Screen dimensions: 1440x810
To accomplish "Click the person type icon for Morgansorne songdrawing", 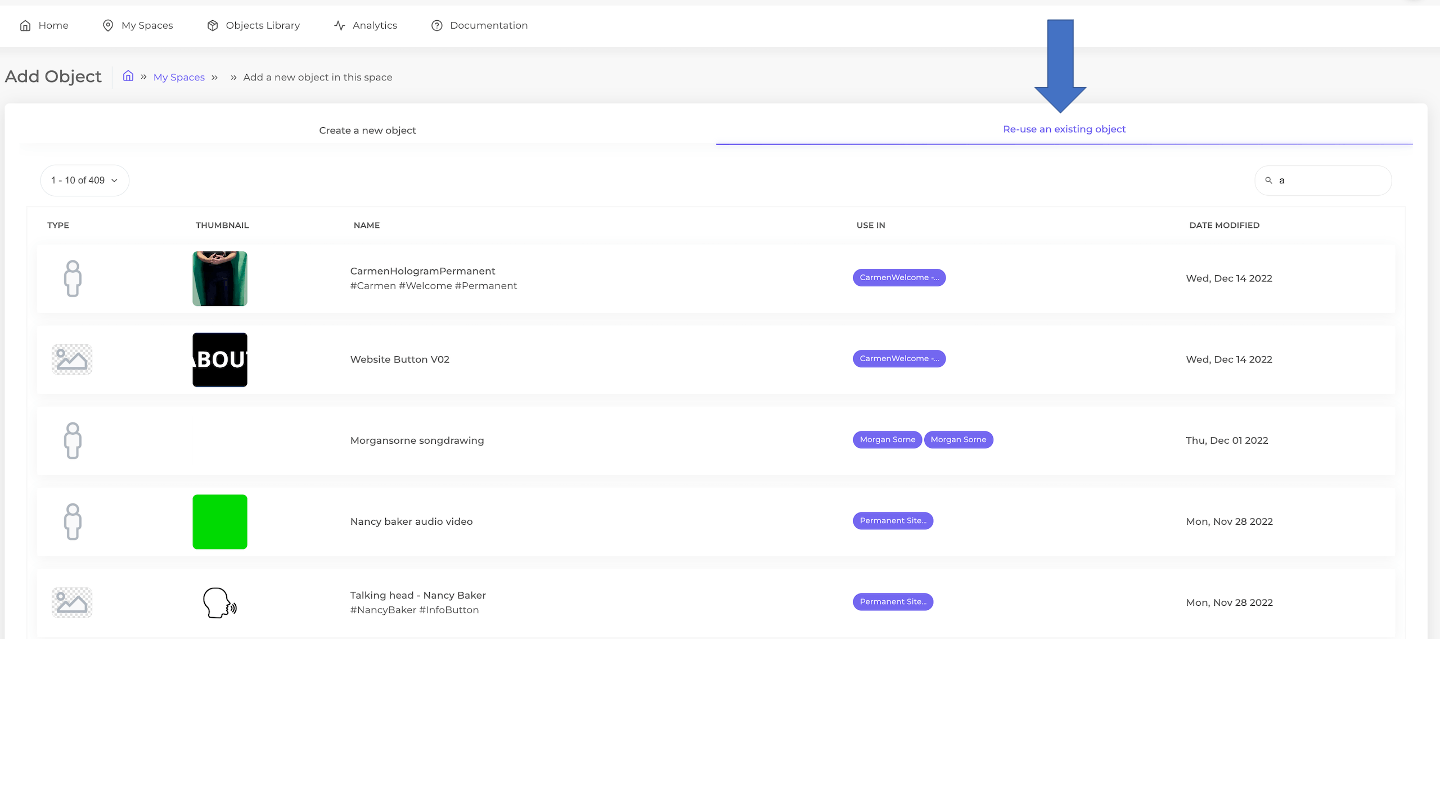I will (x=72, y=441).
